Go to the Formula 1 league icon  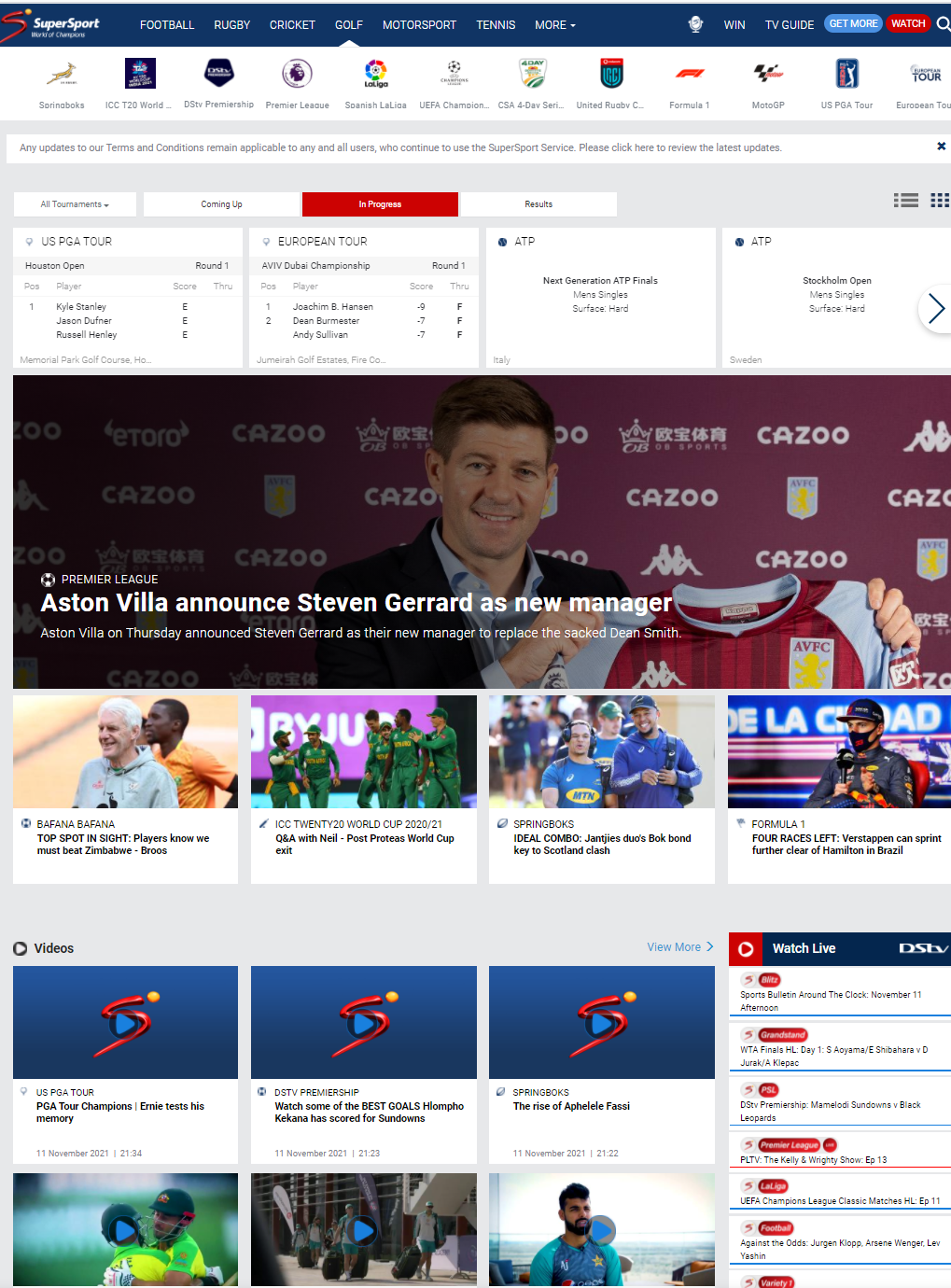[x=690, y=73]
